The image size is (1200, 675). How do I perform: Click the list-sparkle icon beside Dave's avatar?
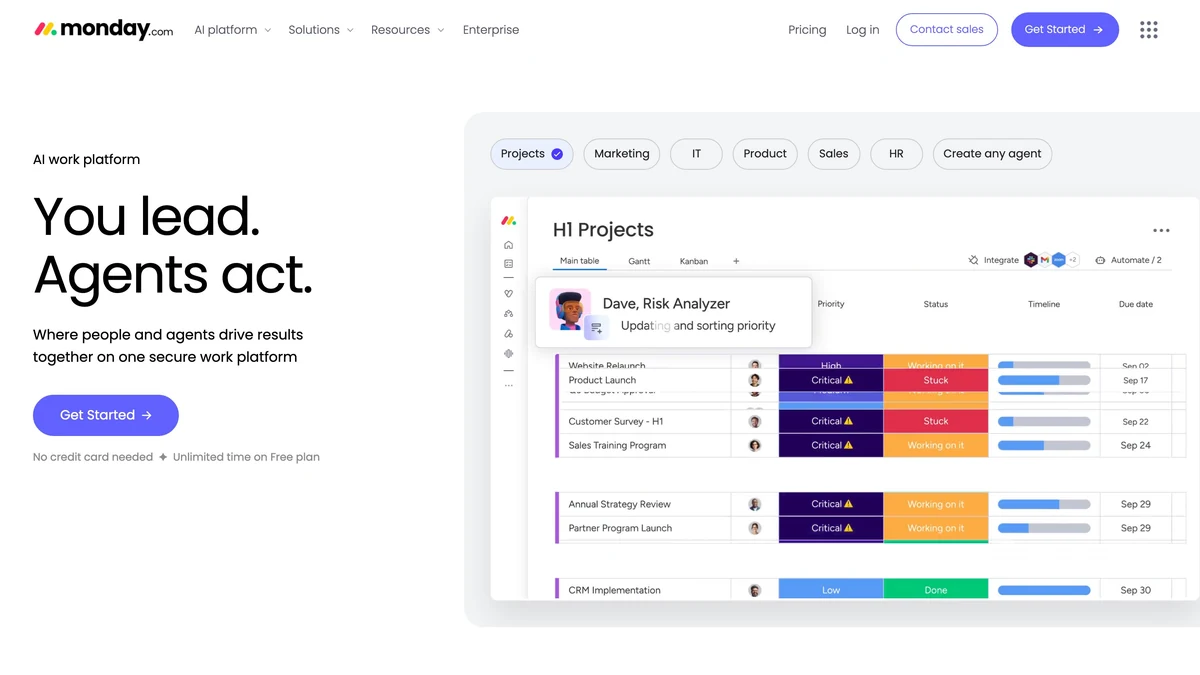pos(596,328)
